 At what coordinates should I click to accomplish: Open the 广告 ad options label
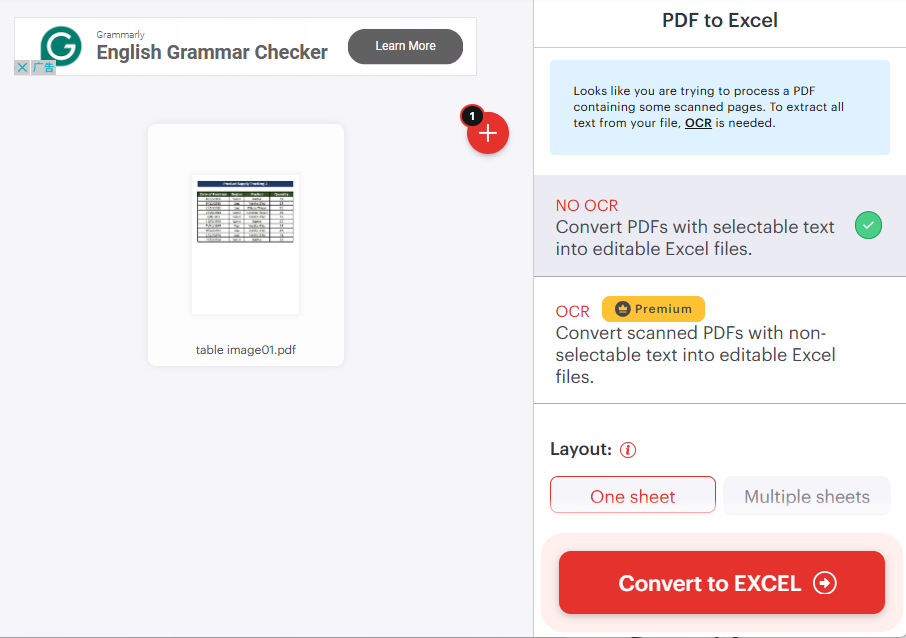(43, 66)
